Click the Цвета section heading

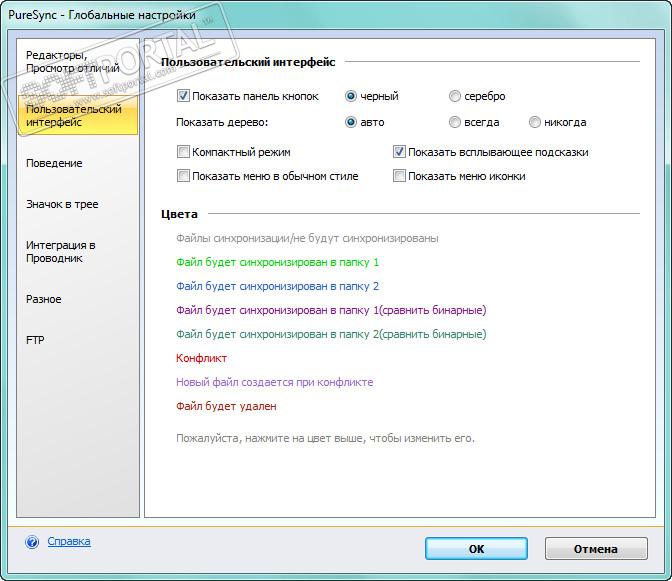(179, 214)
